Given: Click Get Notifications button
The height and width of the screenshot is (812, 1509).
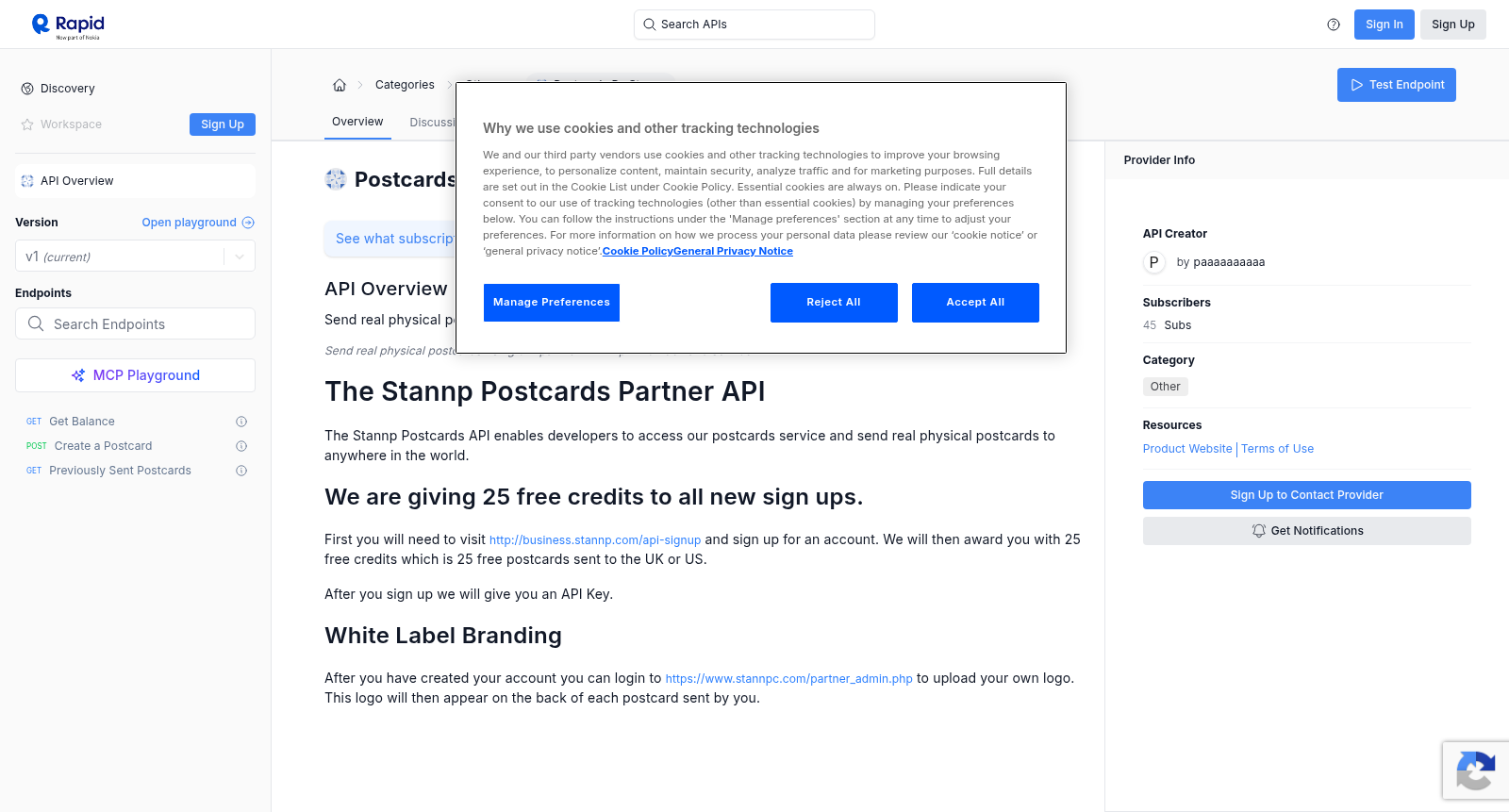Looking at the screenshot, I should (x=1306, y=531).
